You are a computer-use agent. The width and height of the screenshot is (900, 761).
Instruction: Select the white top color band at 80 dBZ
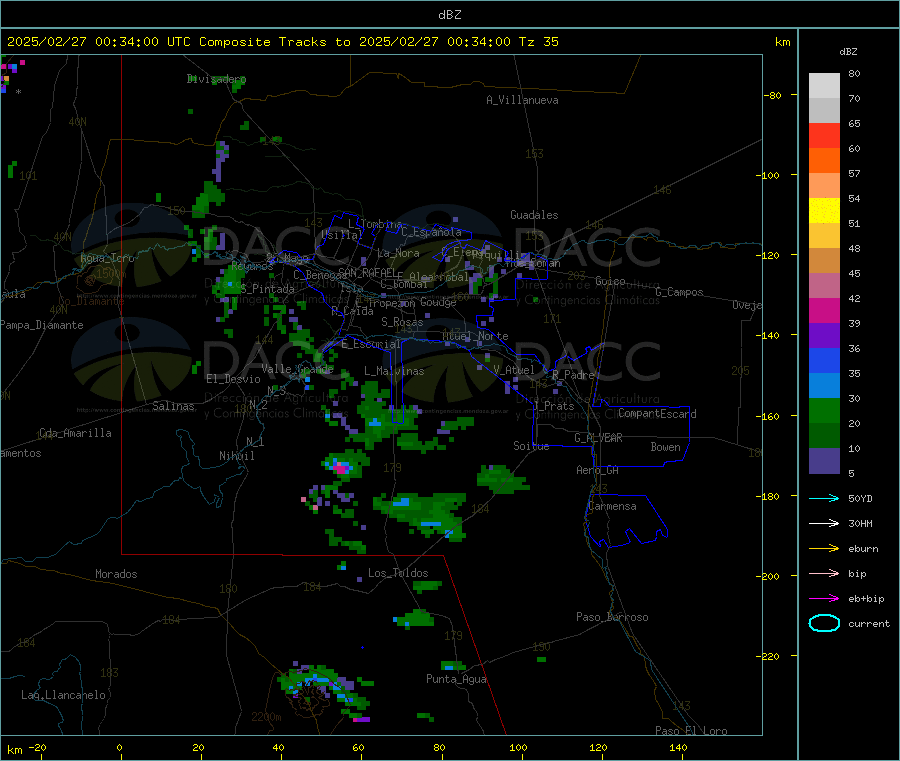pyautogui.click(x=824, y=86)
